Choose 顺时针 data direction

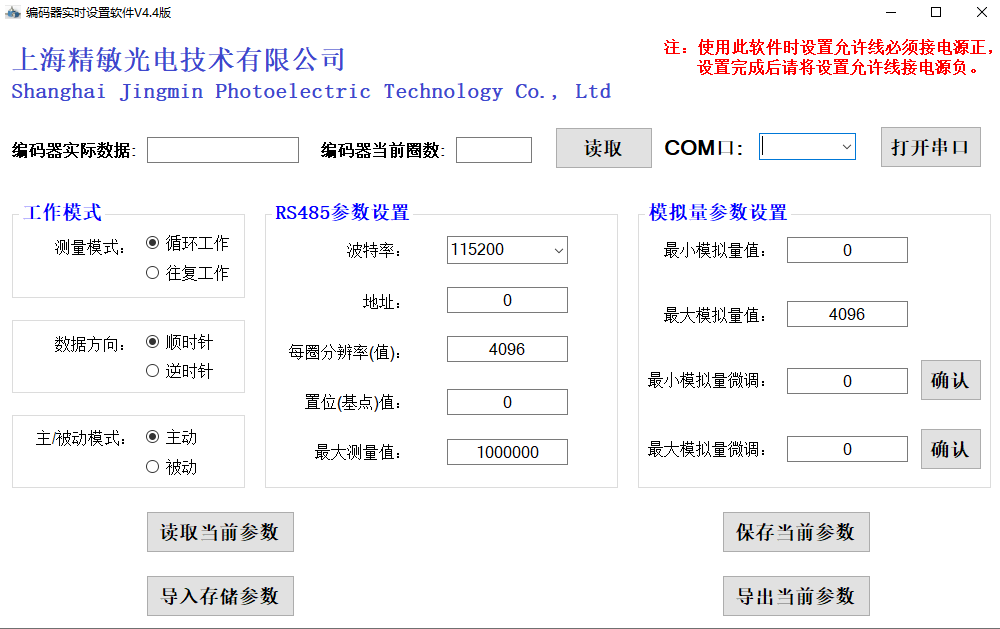coord(153,342)
